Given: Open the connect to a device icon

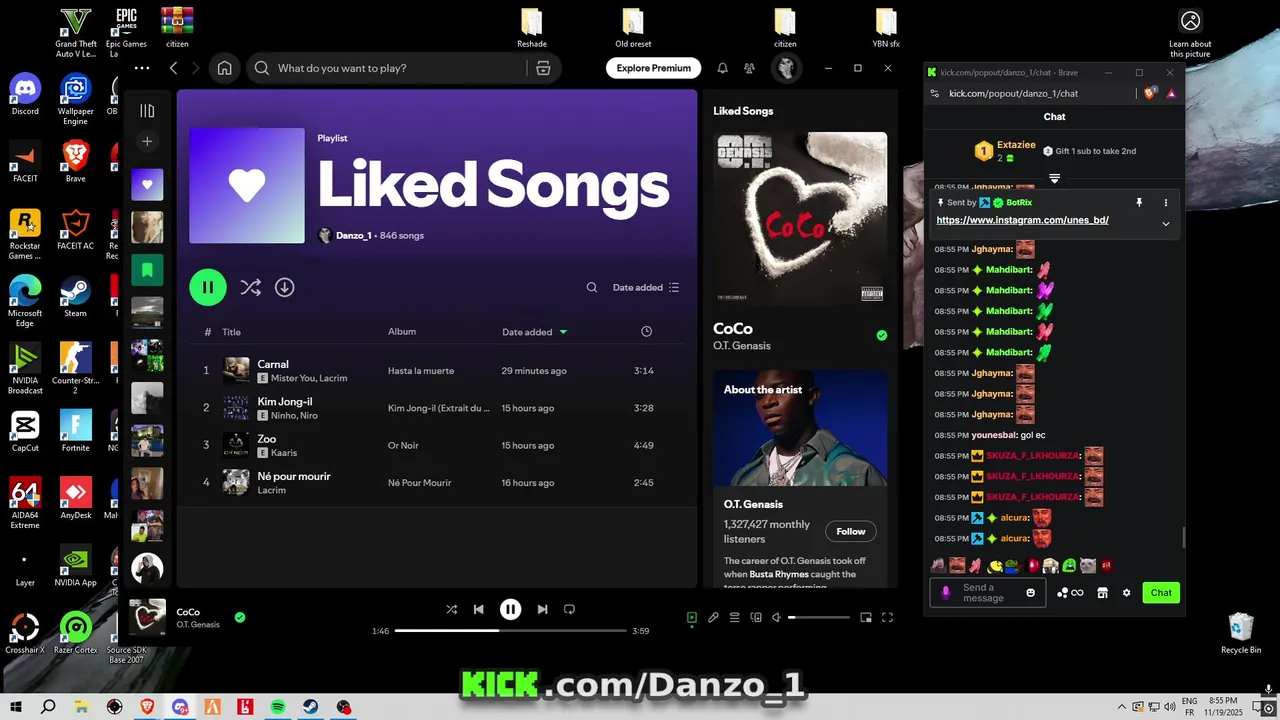Looking at the screenshot, I should (x=756, y=618).
